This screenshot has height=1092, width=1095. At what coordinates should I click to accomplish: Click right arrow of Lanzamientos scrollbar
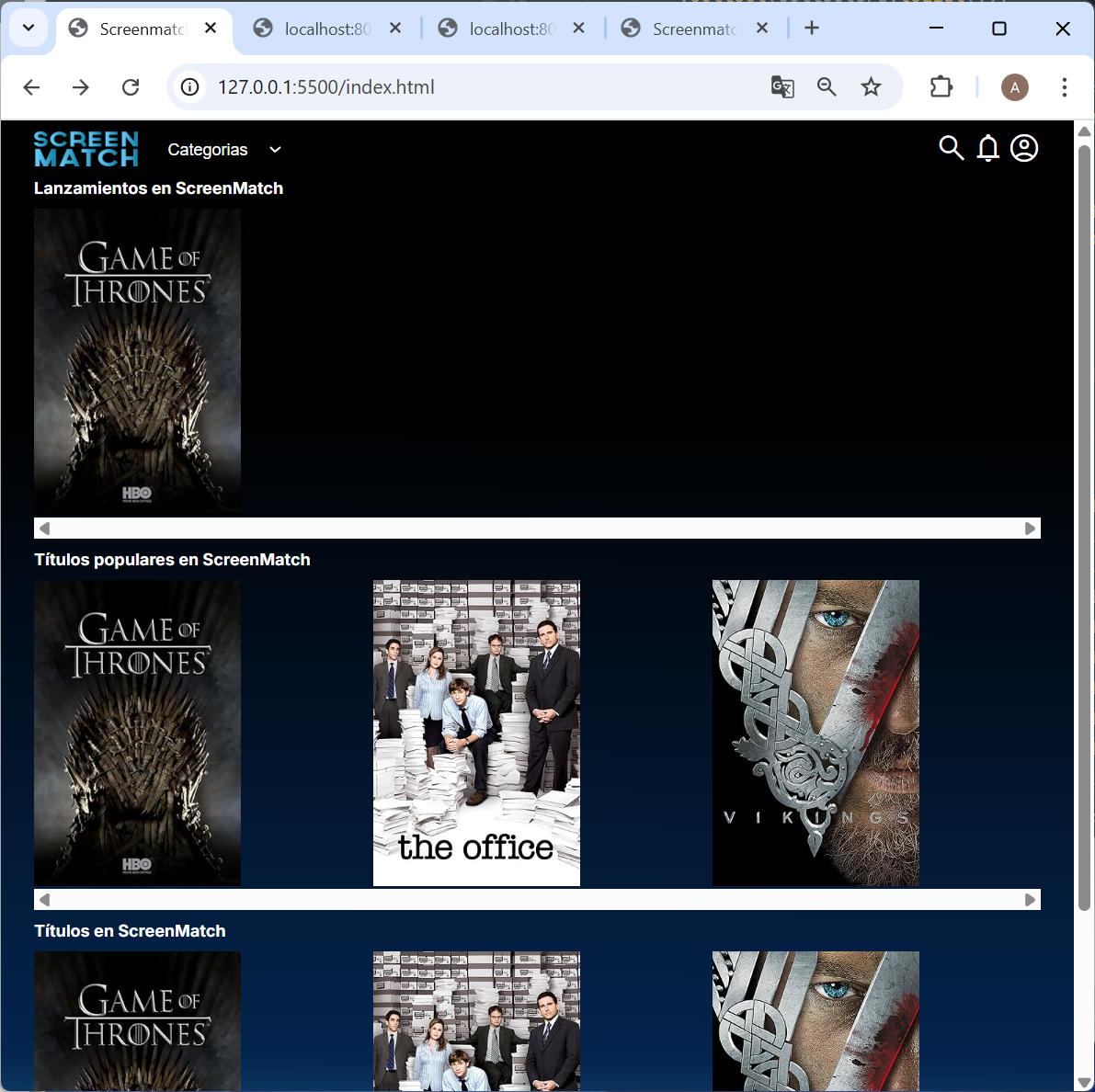point(1030,528)
